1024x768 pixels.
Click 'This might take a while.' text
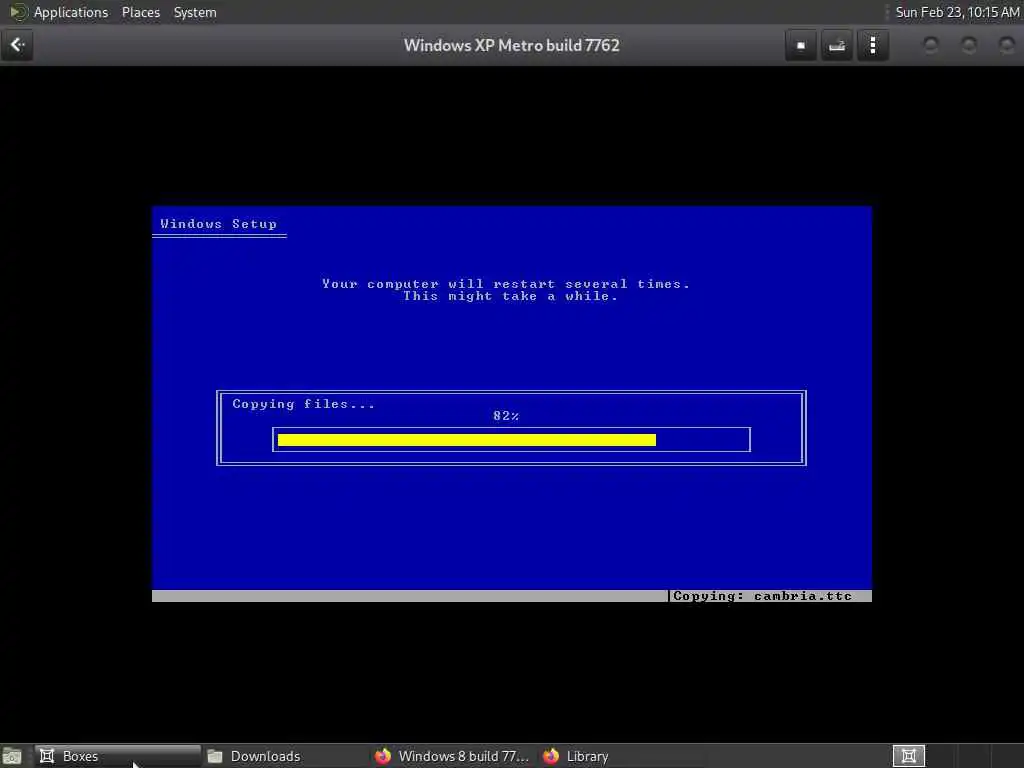[510, 296]
